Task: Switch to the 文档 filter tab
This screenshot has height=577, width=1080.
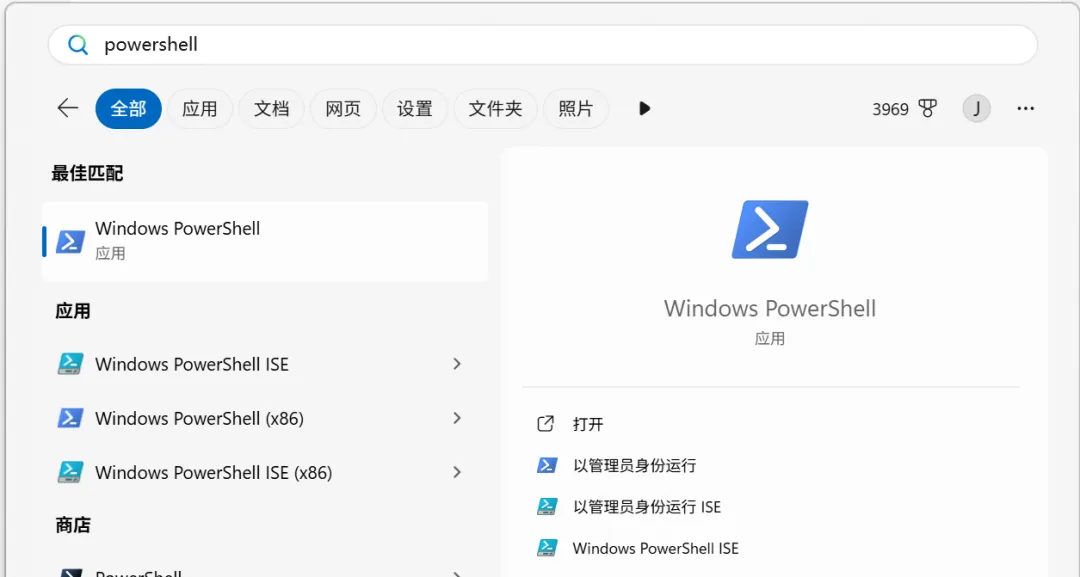Action: [x=271, y=109]
